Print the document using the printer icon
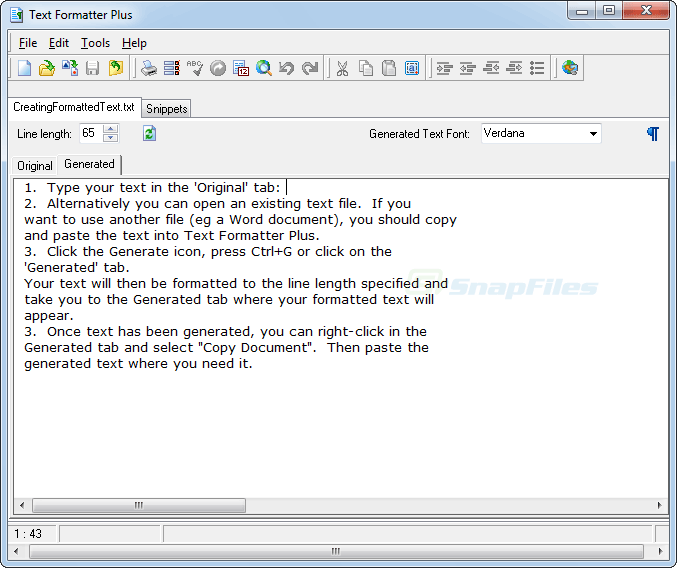This screenshot has height=568, width=677. [149, 68]
